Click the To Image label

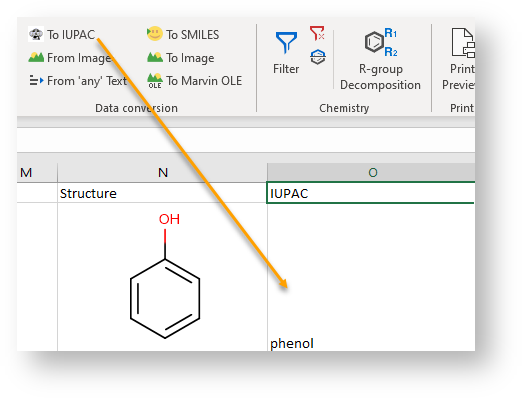[x=190, y=58]
